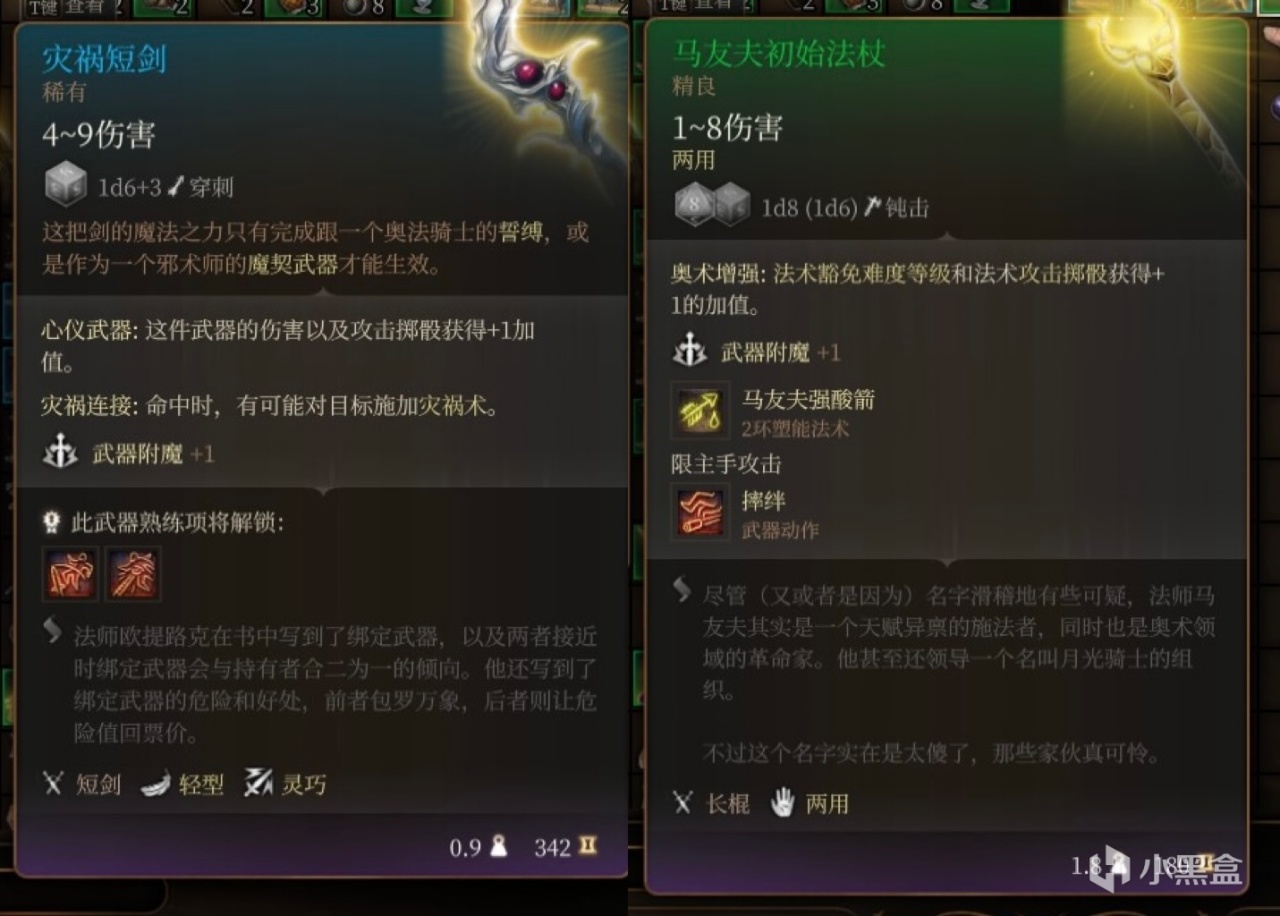1280x916 pixels.
Task: Click the 1d6+3 damage die icon
Action: point(65,185)
